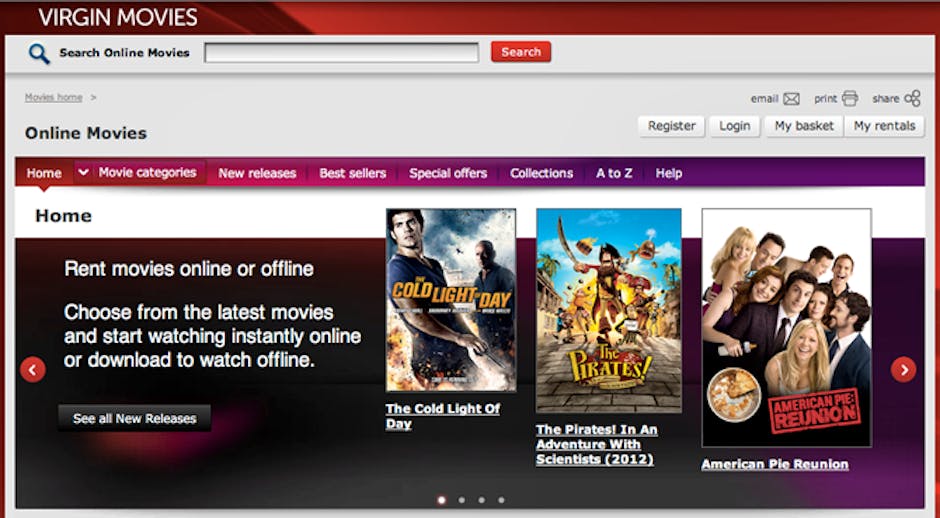Expand the Movie categories dropdown
Image resolution: width=940 pixels, height=518 pixels.
138,173
